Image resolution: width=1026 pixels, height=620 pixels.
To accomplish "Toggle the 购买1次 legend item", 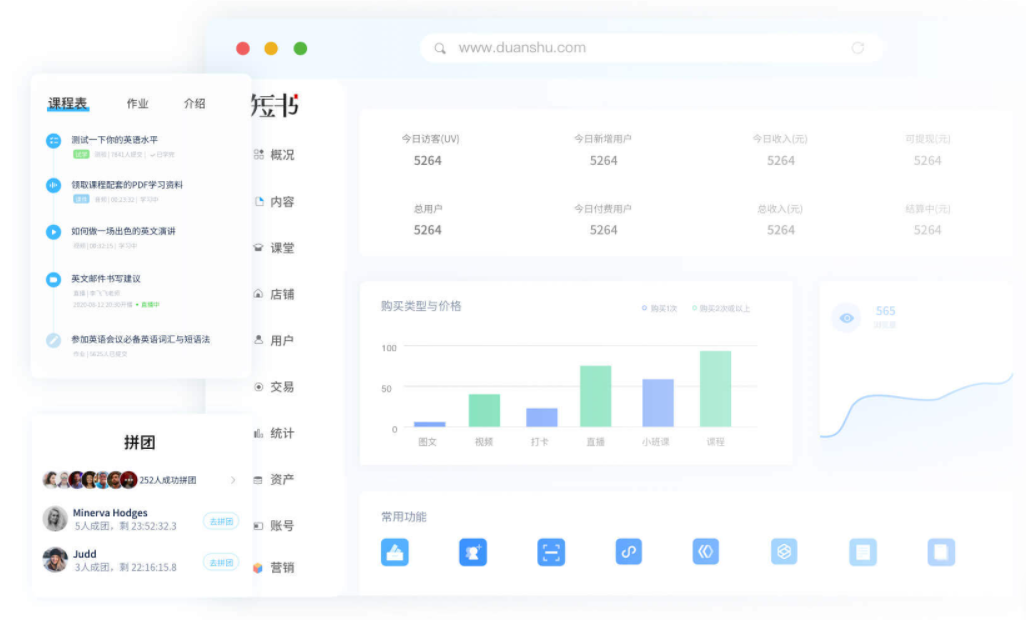I will tap(660, 309).
